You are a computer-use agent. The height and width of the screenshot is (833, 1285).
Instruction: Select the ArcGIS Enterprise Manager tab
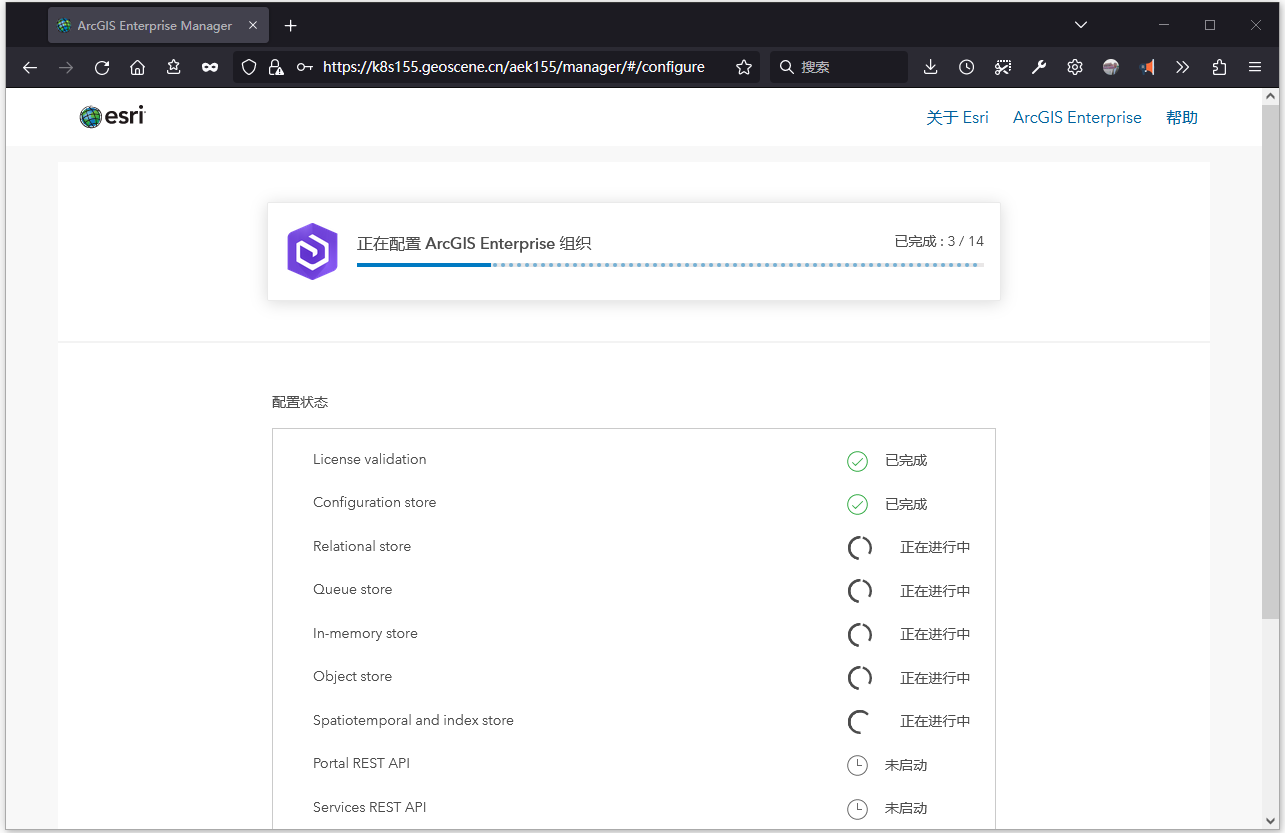click(x=158, y=25)
